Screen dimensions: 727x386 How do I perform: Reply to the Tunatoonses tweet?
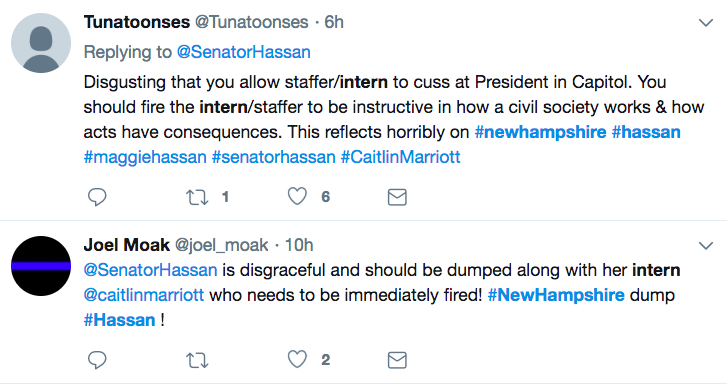tap(97, 197)
